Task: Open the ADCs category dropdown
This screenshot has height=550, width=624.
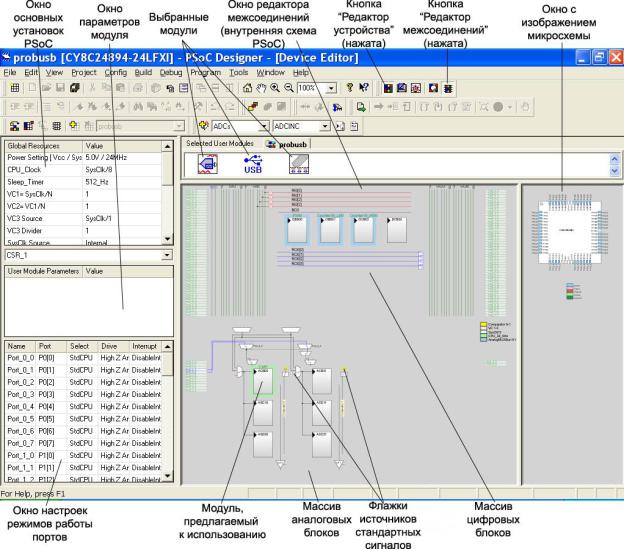Action: [x=264, y=126]
